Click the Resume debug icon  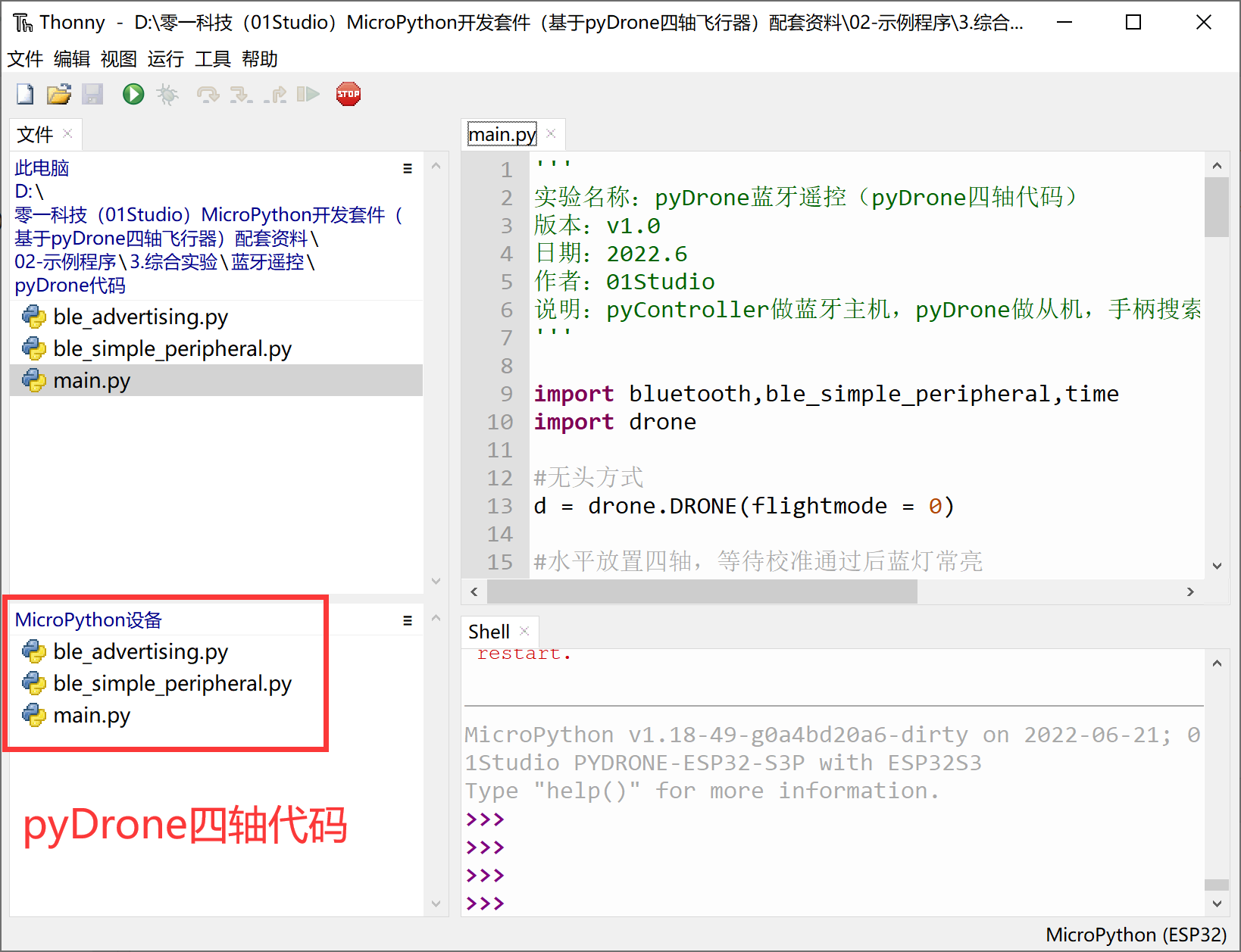[x=308, y=94]
